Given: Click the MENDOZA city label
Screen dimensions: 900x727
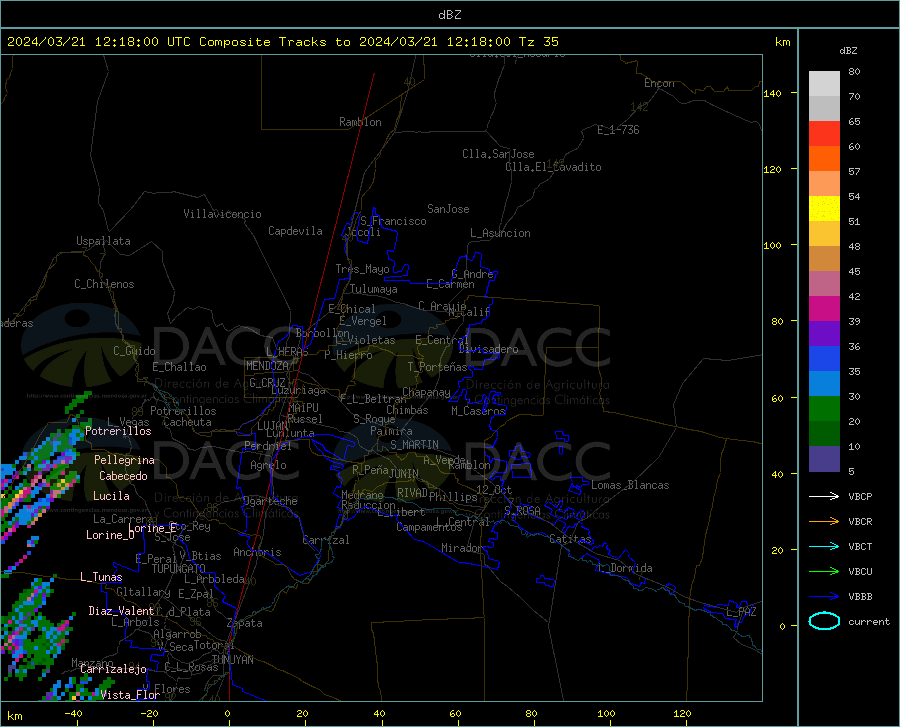Looking at the screenshot, I should tap(267, 366).
